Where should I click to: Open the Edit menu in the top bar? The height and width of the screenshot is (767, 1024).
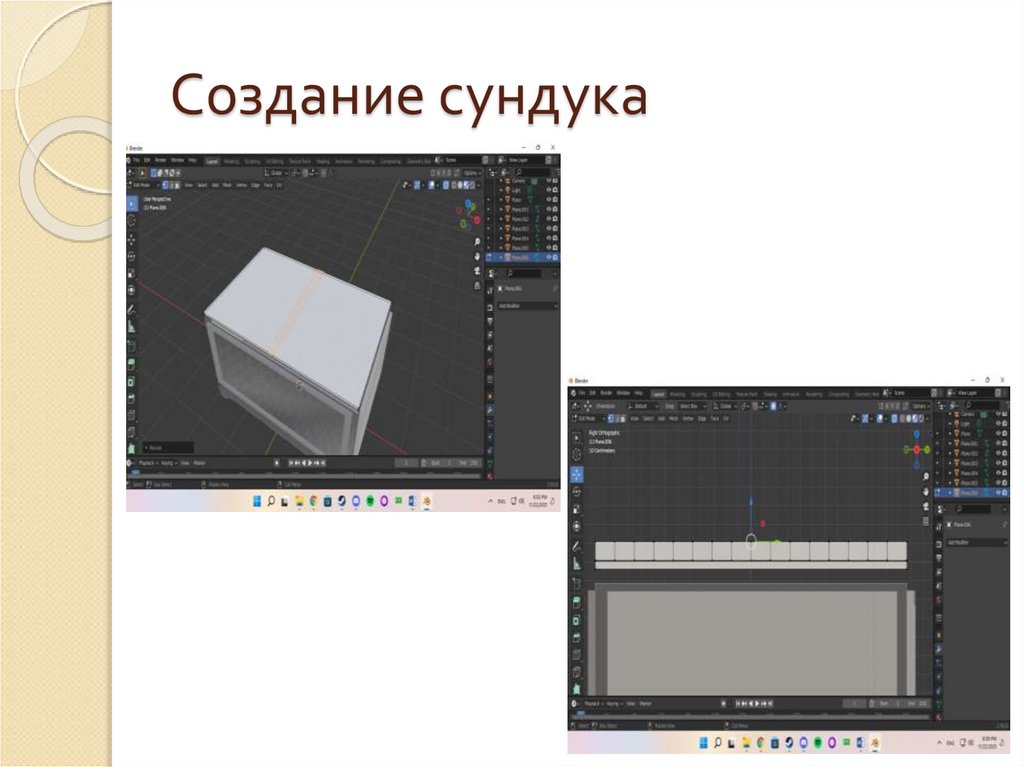145,159
